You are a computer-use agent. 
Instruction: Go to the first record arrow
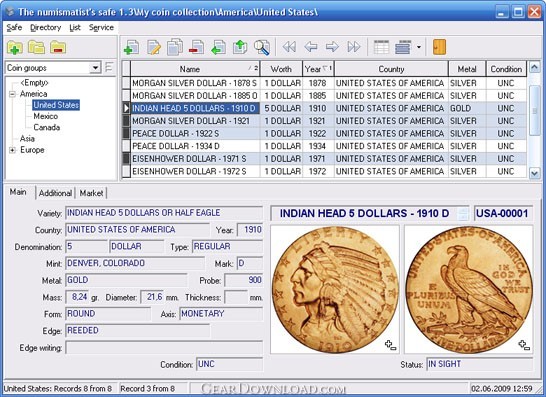[289, 47]
